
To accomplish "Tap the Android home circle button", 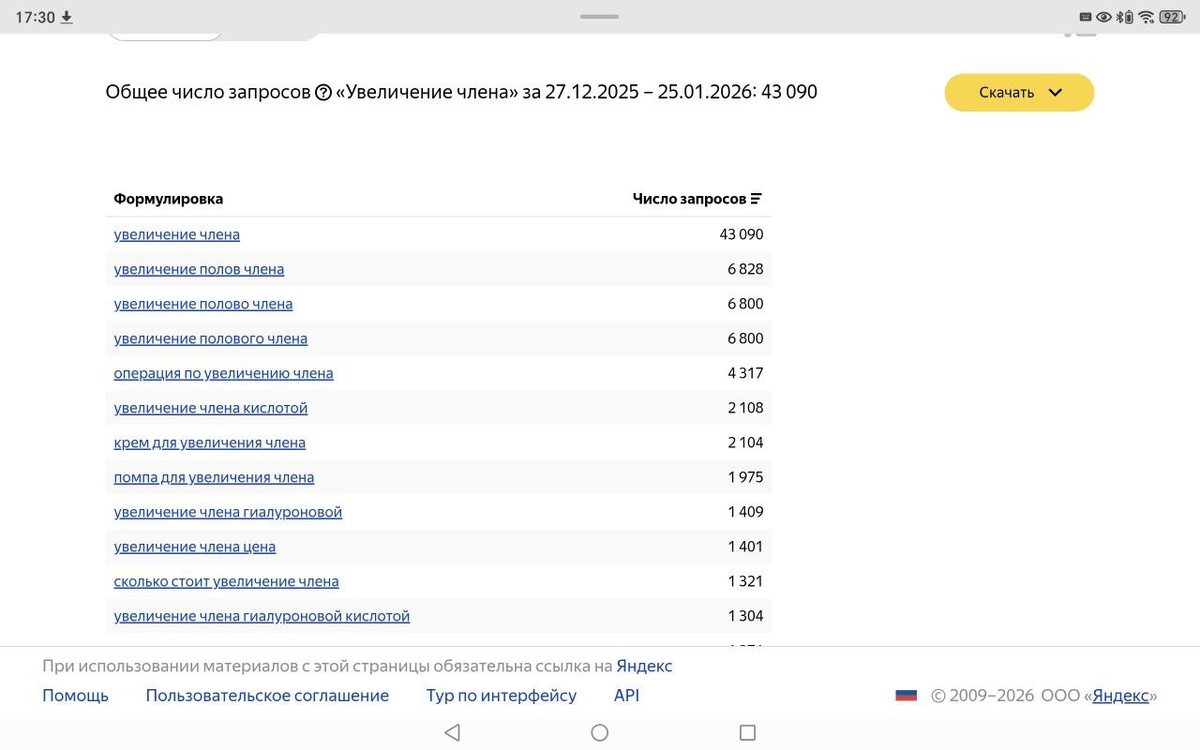I will [x=599, y=732].
